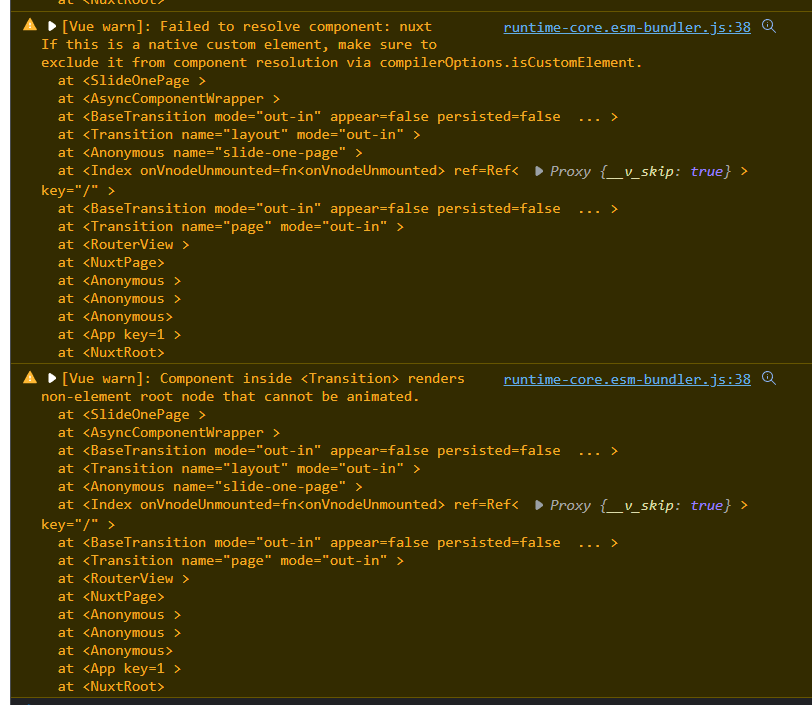Expand Proxy object in the first warning
Viewport: 812px width, 705px height.
click(x=539, y=171)
